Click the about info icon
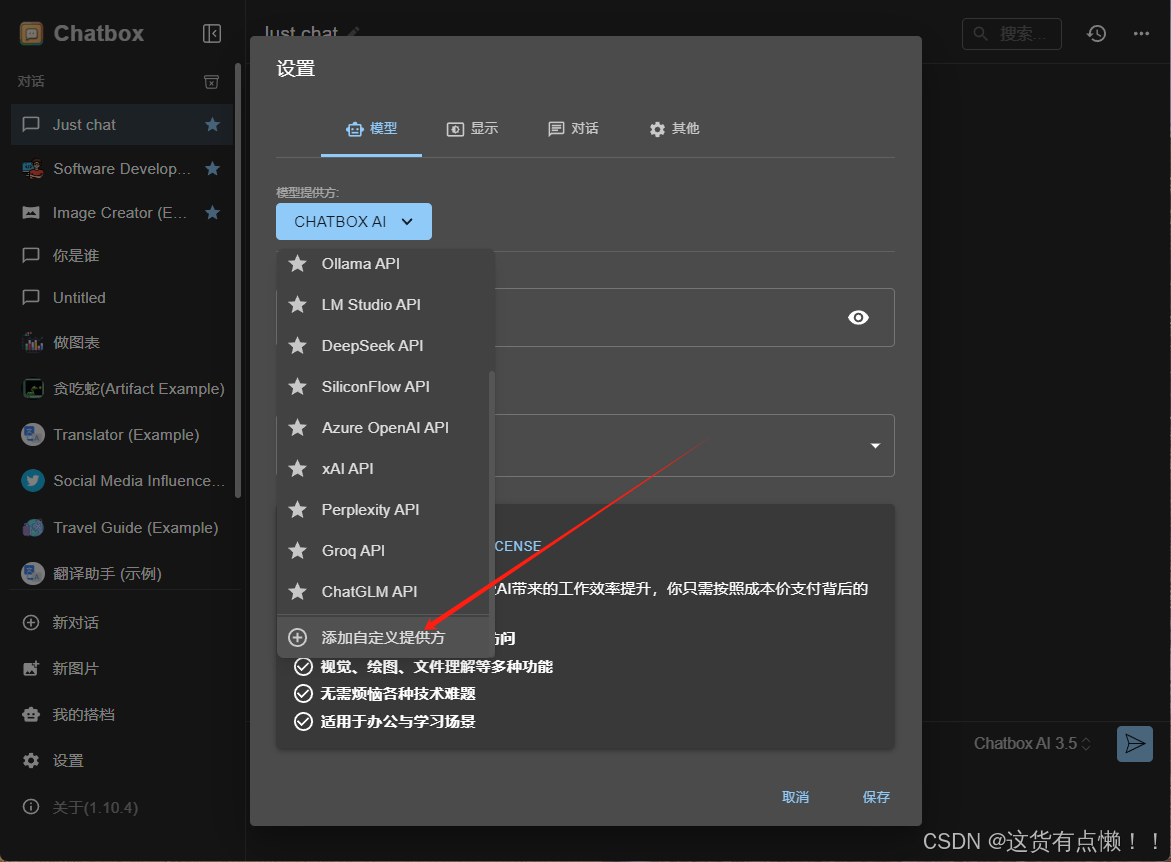 coord(31,807)
